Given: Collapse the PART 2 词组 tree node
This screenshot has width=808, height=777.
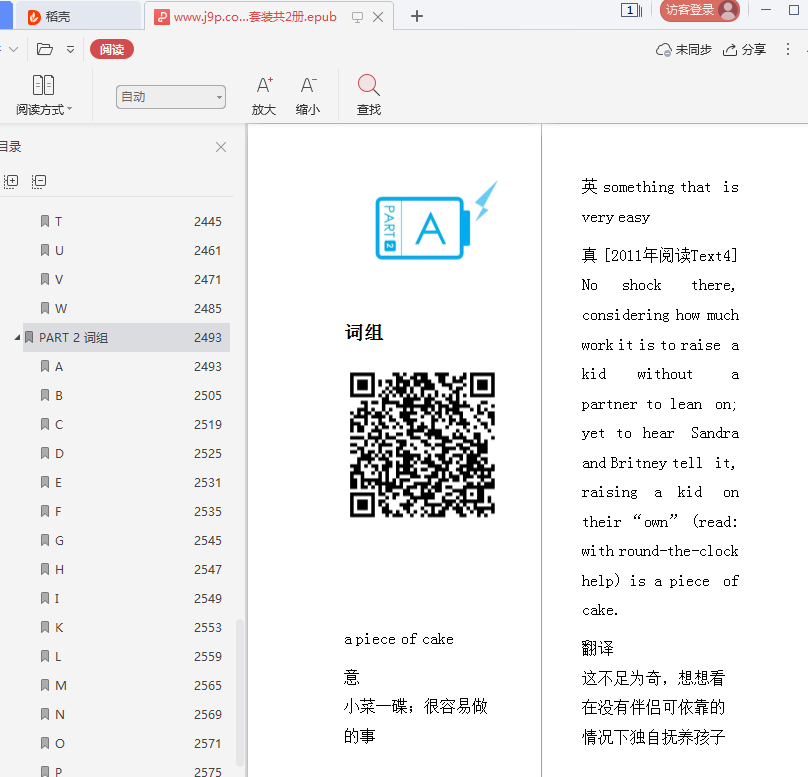Looking at the screenshot, I should (x=17, y=338).
